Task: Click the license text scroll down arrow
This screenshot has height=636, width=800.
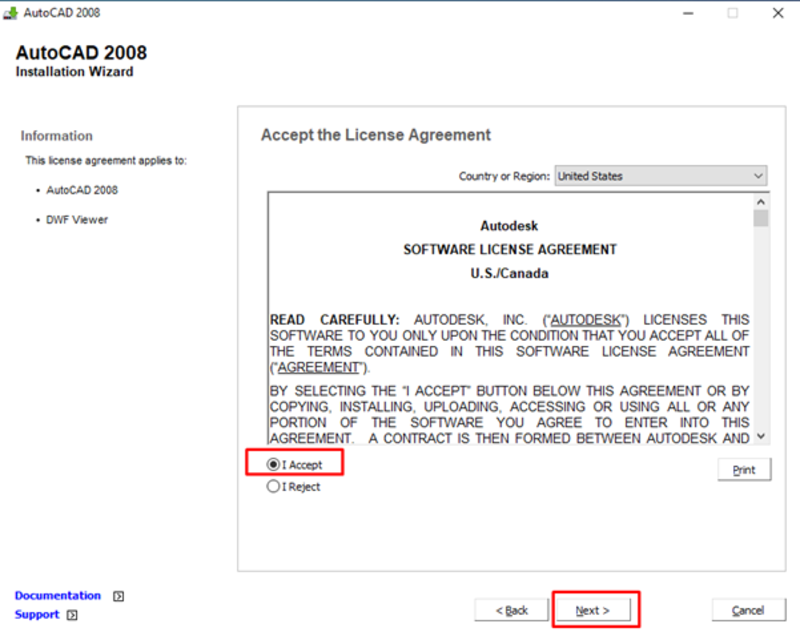Action: 761,436
